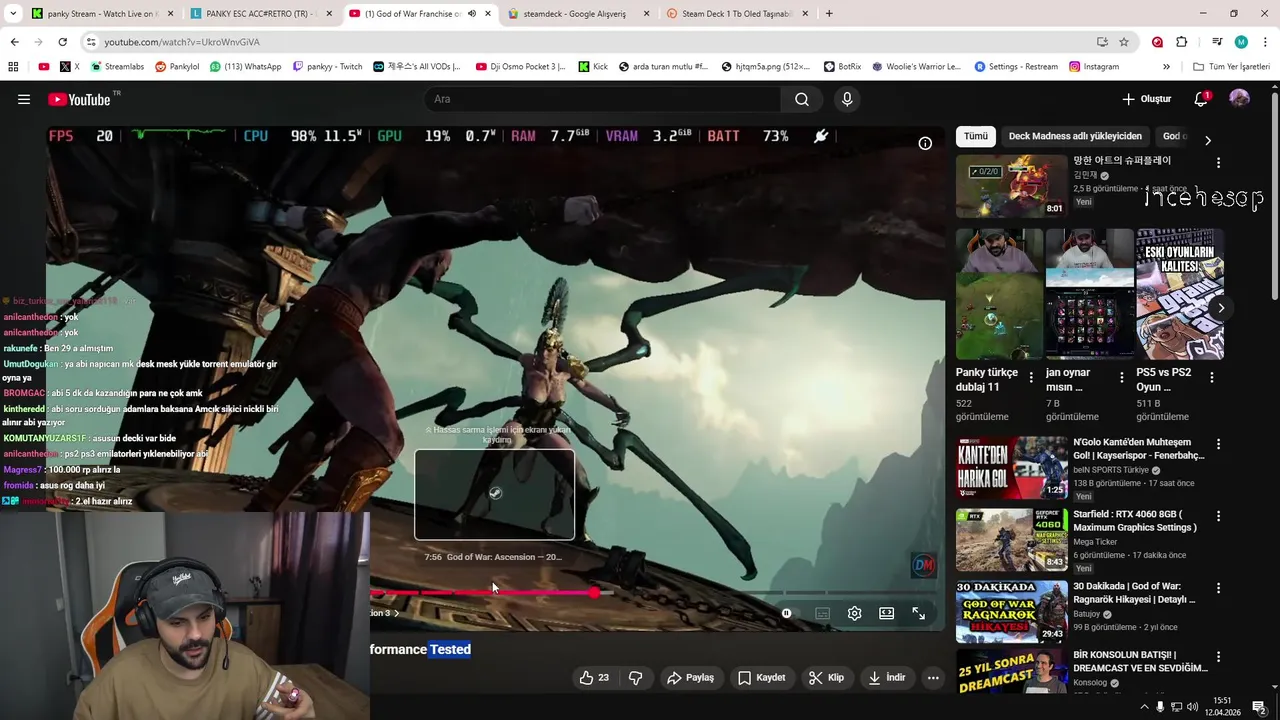Click the Oluştur create button
Screen dimensions: 1280x720
pyautogui.click(x=1146, y=99)
